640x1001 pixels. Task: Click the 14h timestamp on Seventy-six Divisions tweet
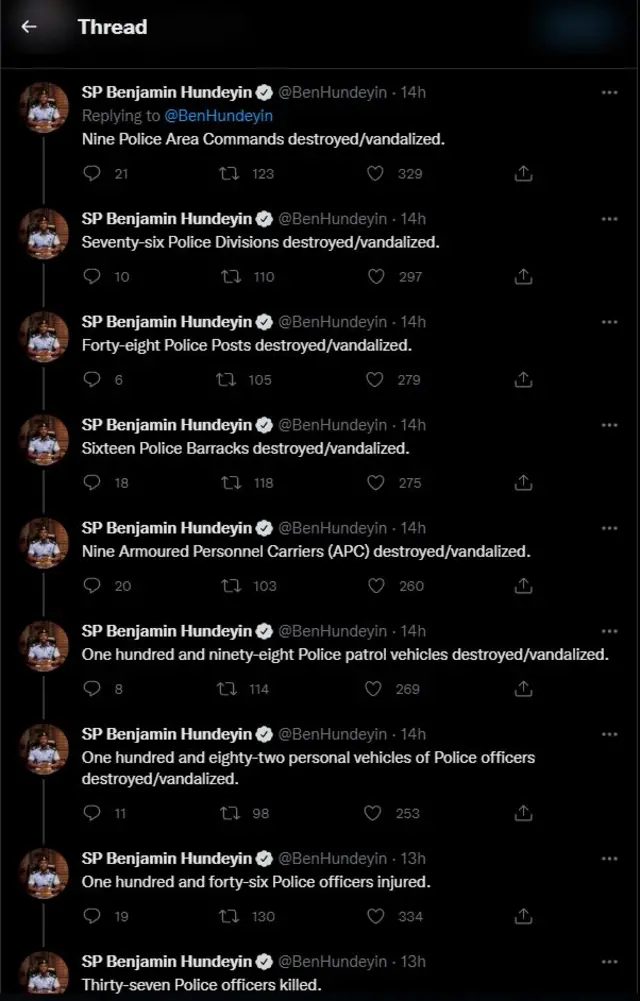413,219
